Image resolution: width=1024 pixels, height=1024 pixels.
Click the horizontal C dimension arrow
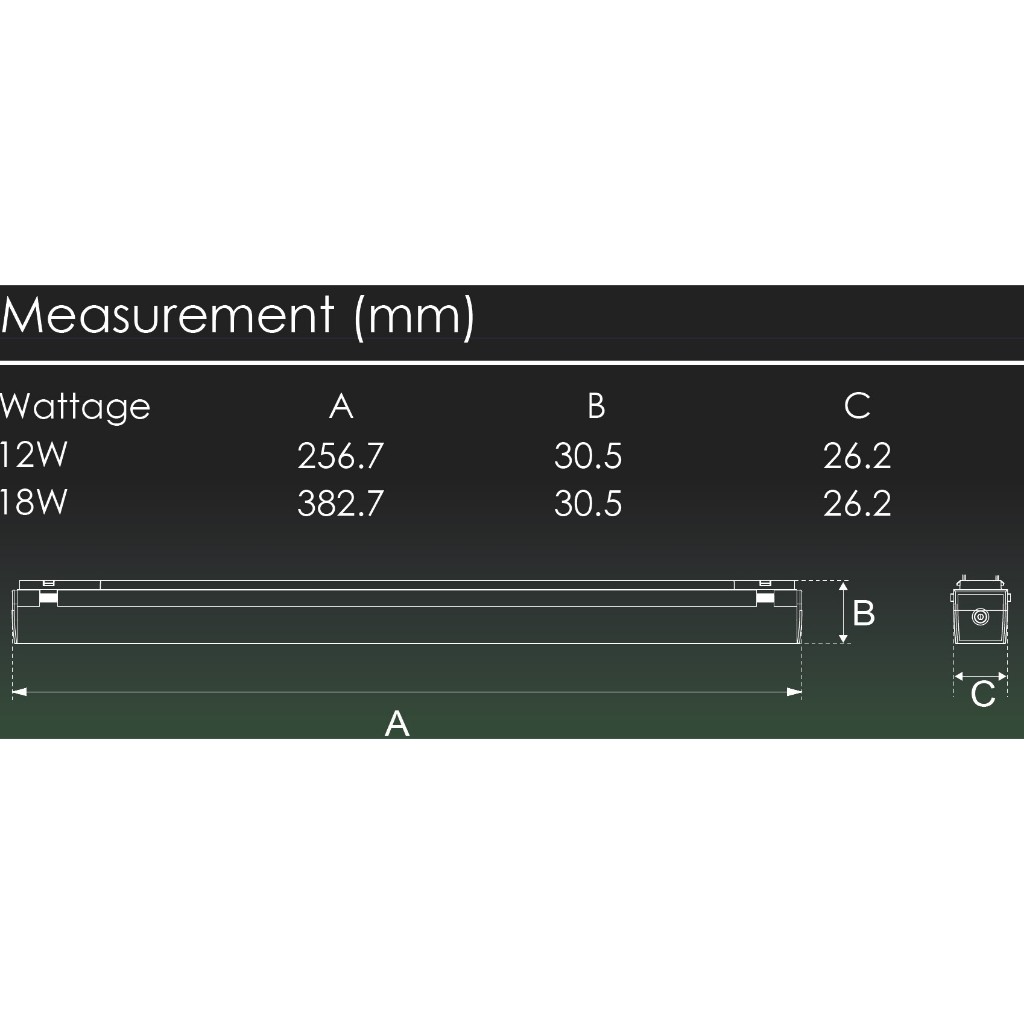tap(980, 677)
